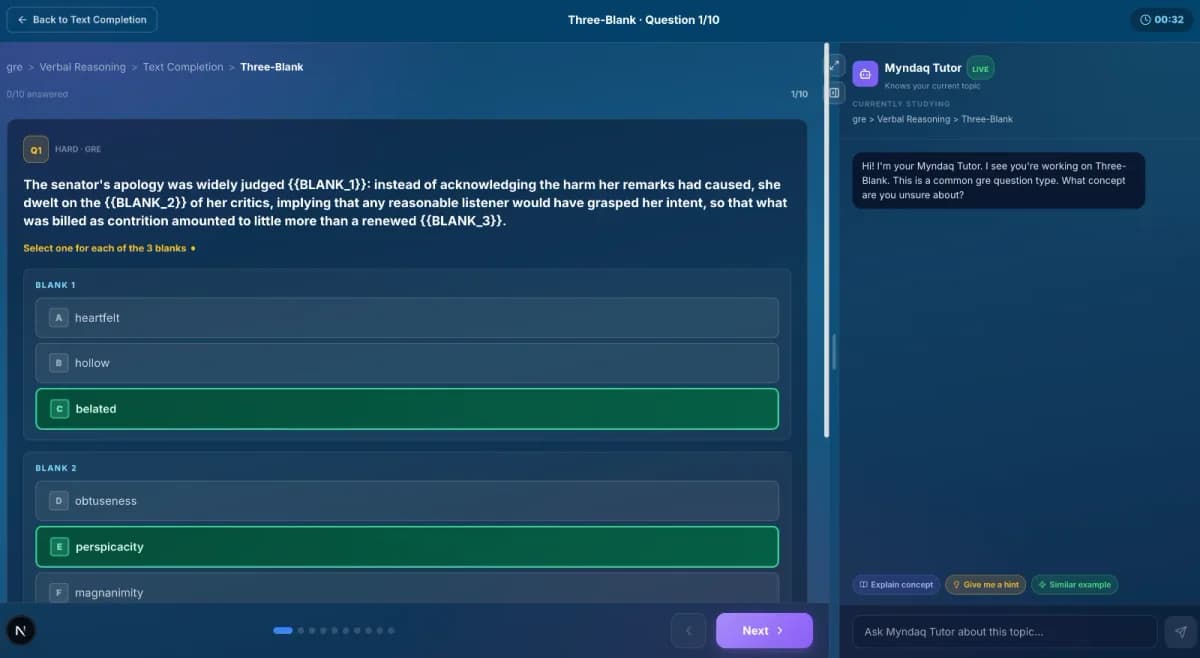Click the first progress dot indicator
Screen dimensions: 1200x658
(283, 631)
